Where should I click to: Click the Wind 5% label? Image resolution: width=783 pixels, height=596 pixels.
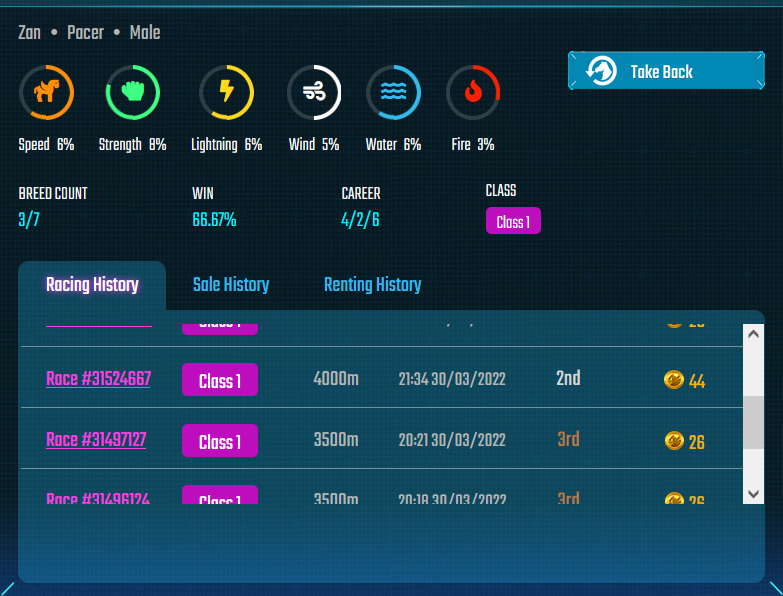[x=314, y=145]
